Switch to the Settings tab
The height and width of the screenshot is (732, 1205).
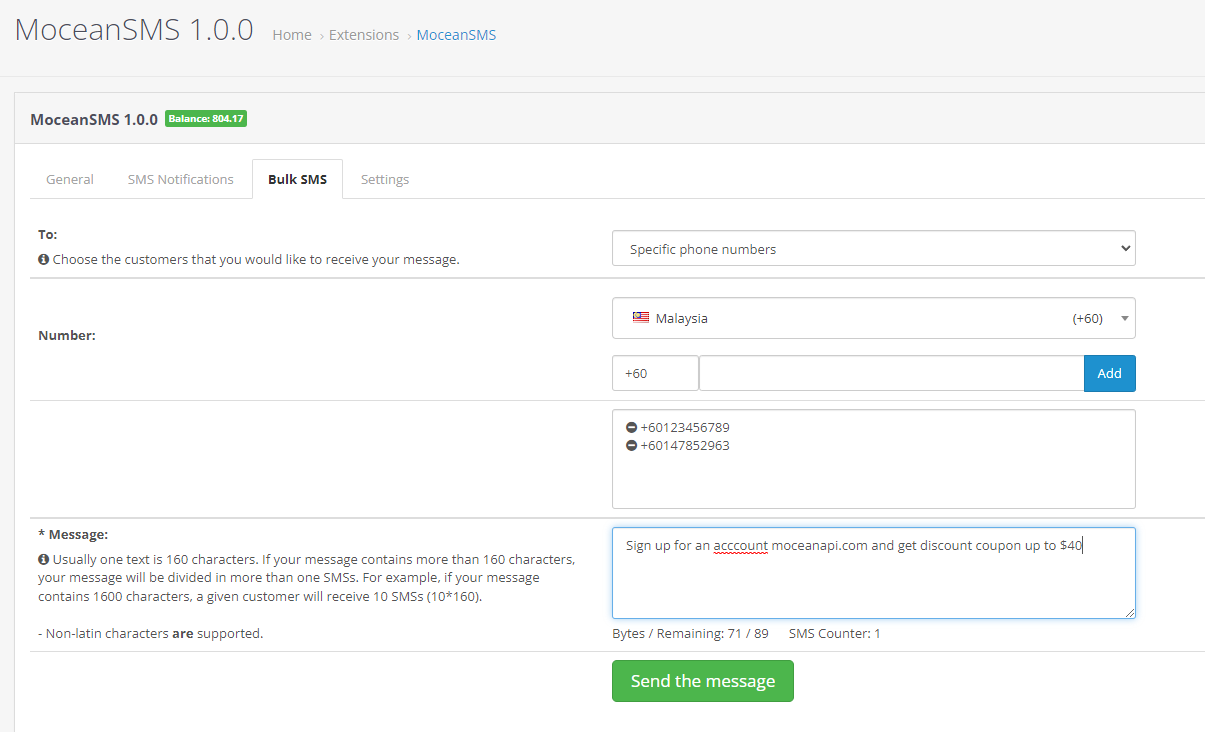click(385, 178)
